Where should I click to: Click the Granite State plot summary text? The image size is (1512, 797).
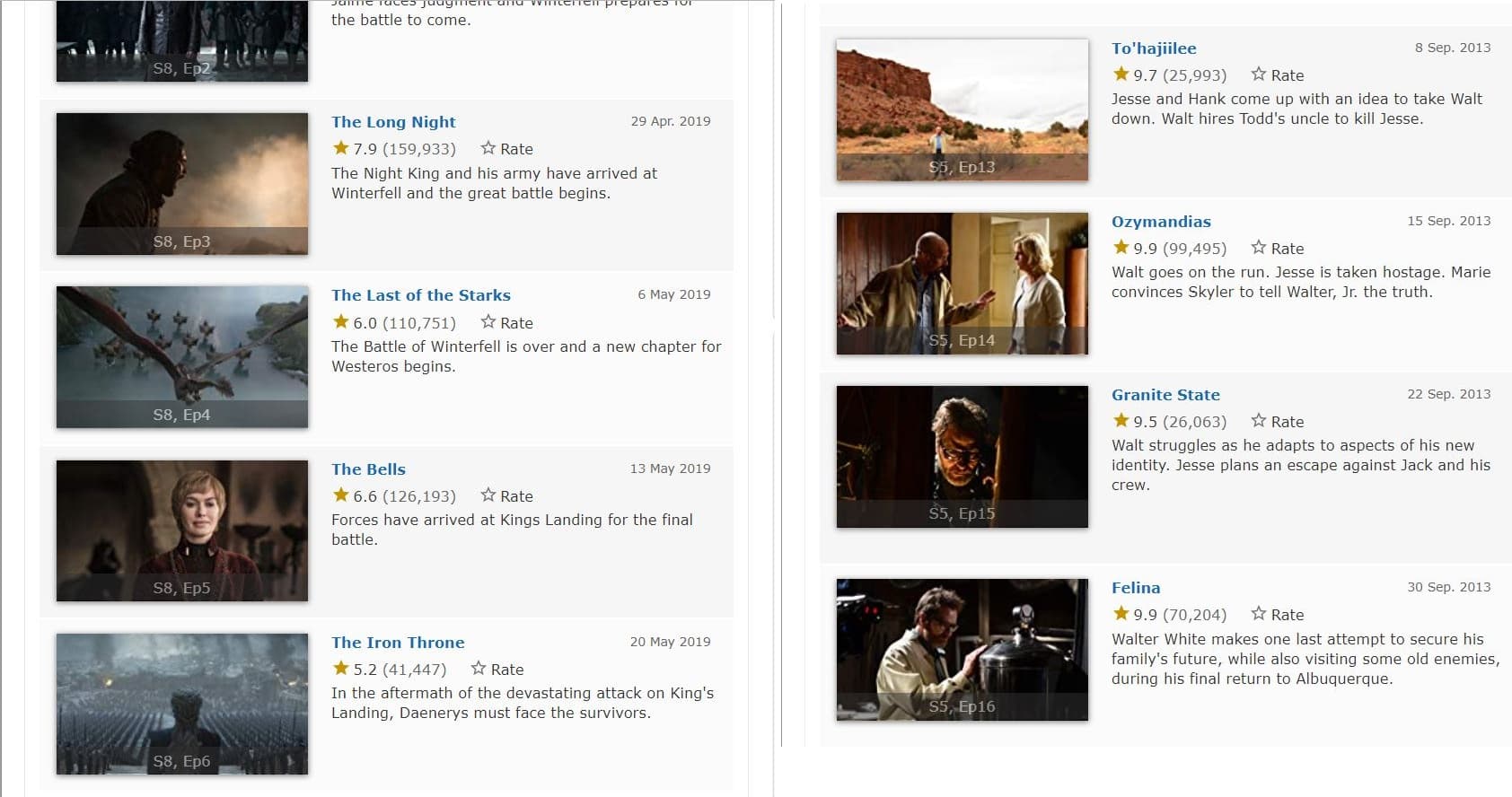(x=1301, y=465)
